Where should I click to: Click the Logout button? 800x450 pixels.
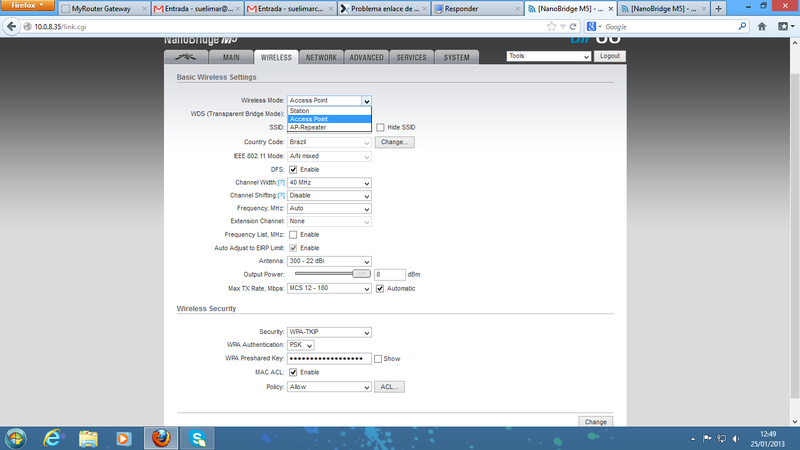[x=610, y=56]
